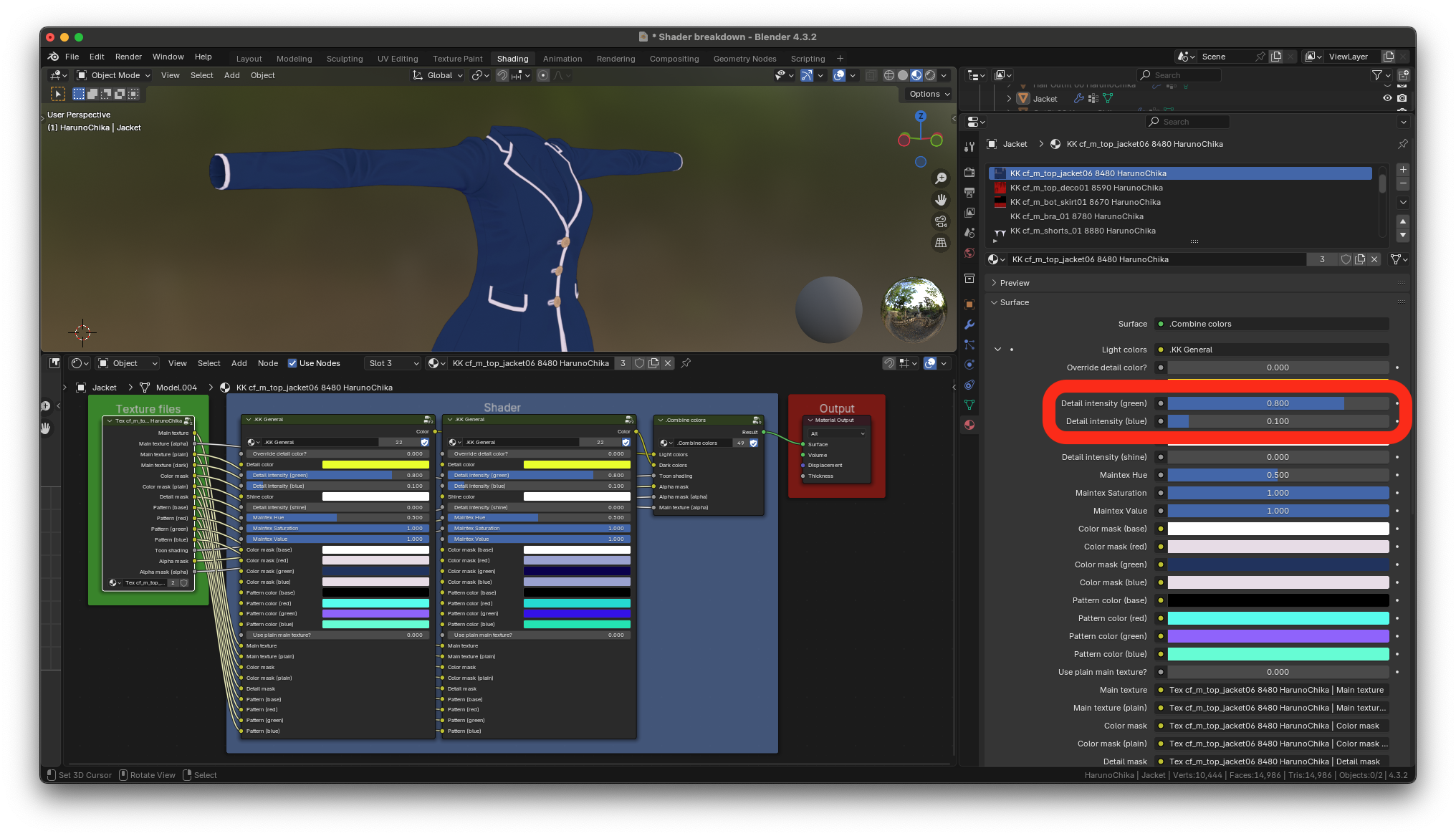Open the Render menu
Image resolution: width=1456 pixels, height=836 pixels.
(x=128, y=57)
